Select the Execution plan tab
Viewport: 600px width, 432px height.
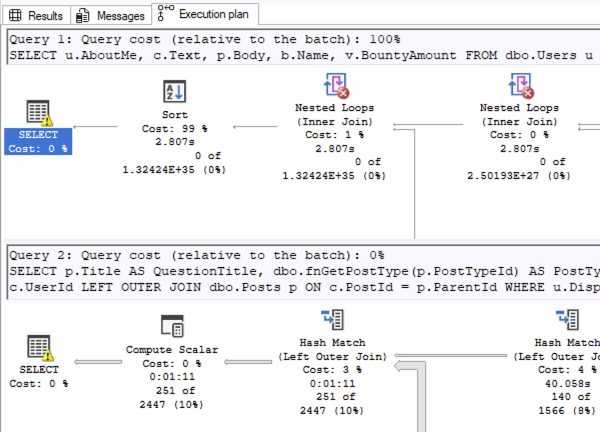(205, 16)
